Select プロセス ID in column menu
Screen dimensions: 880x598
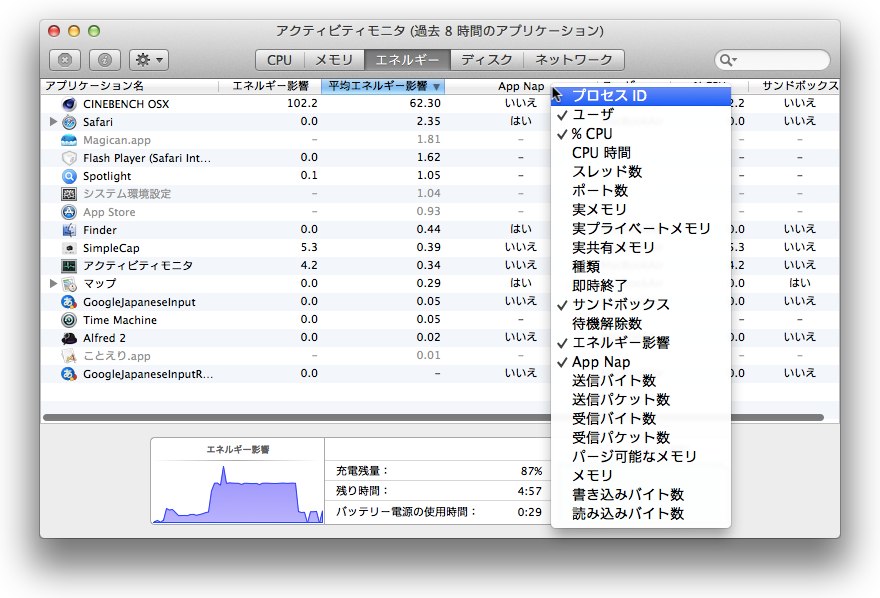(x=641, y=96)
